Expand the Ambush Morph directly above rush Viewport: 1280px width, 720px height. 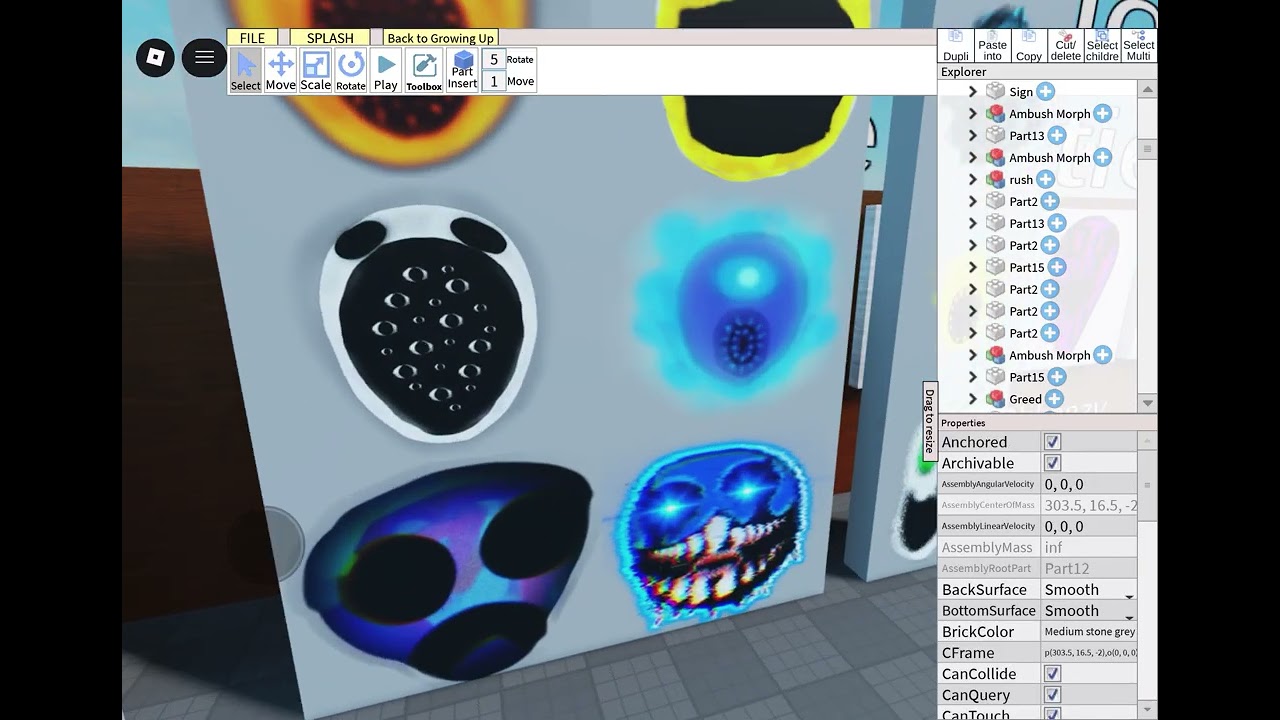[972, 158]
